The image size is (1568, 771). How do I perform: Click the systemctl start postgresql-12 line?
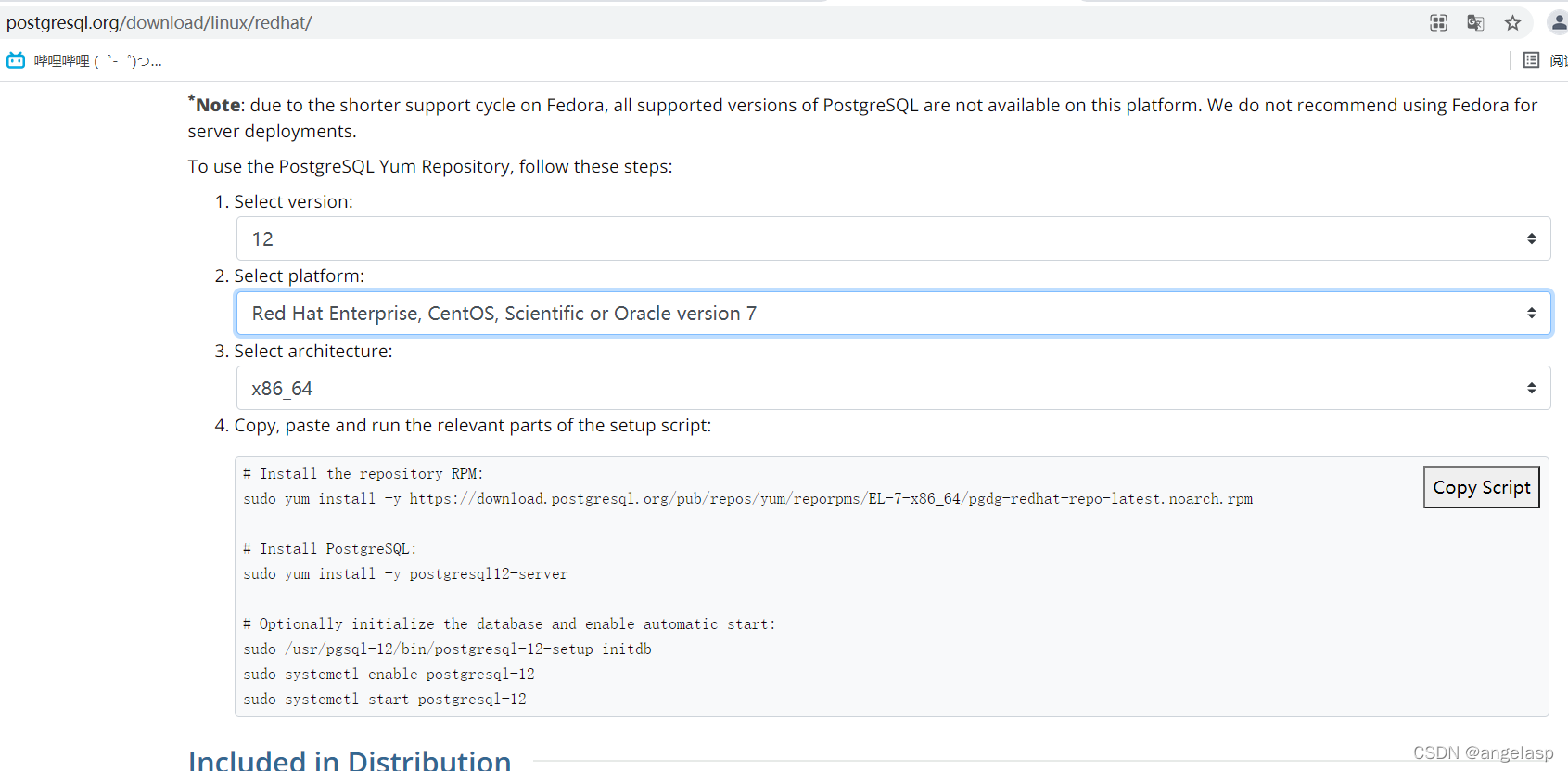[385, 700]
